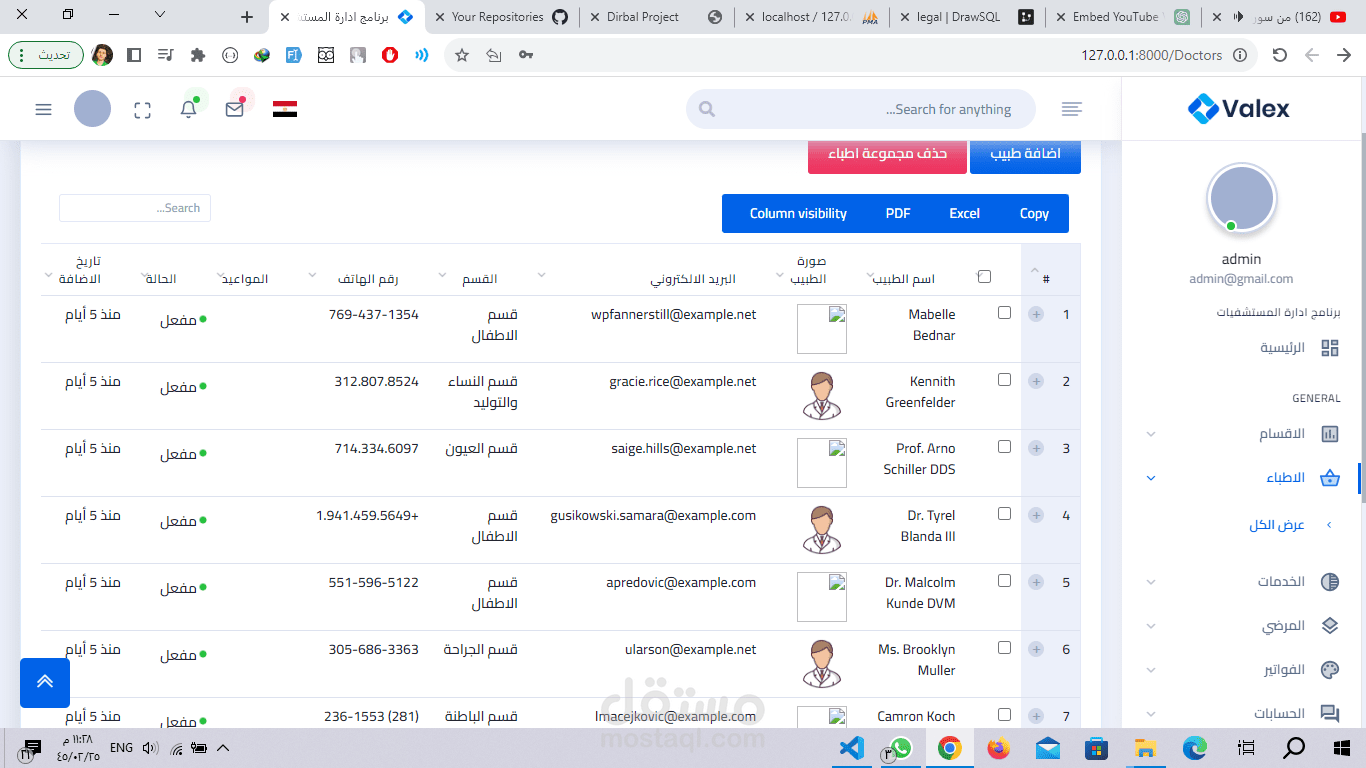1366x768 pixels.
Task: Click the admin profile picture in sidebar
Action: tap(1242, 198)
